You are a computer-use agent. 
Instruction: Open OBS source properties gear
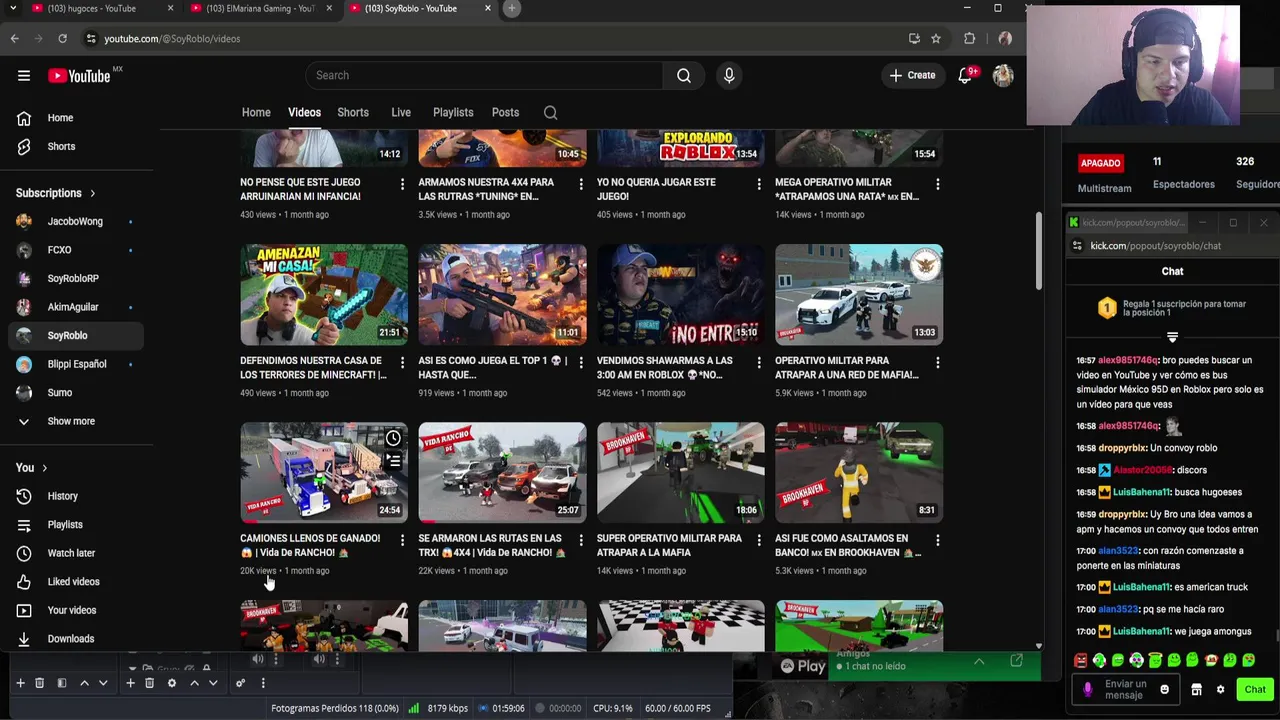172,683
